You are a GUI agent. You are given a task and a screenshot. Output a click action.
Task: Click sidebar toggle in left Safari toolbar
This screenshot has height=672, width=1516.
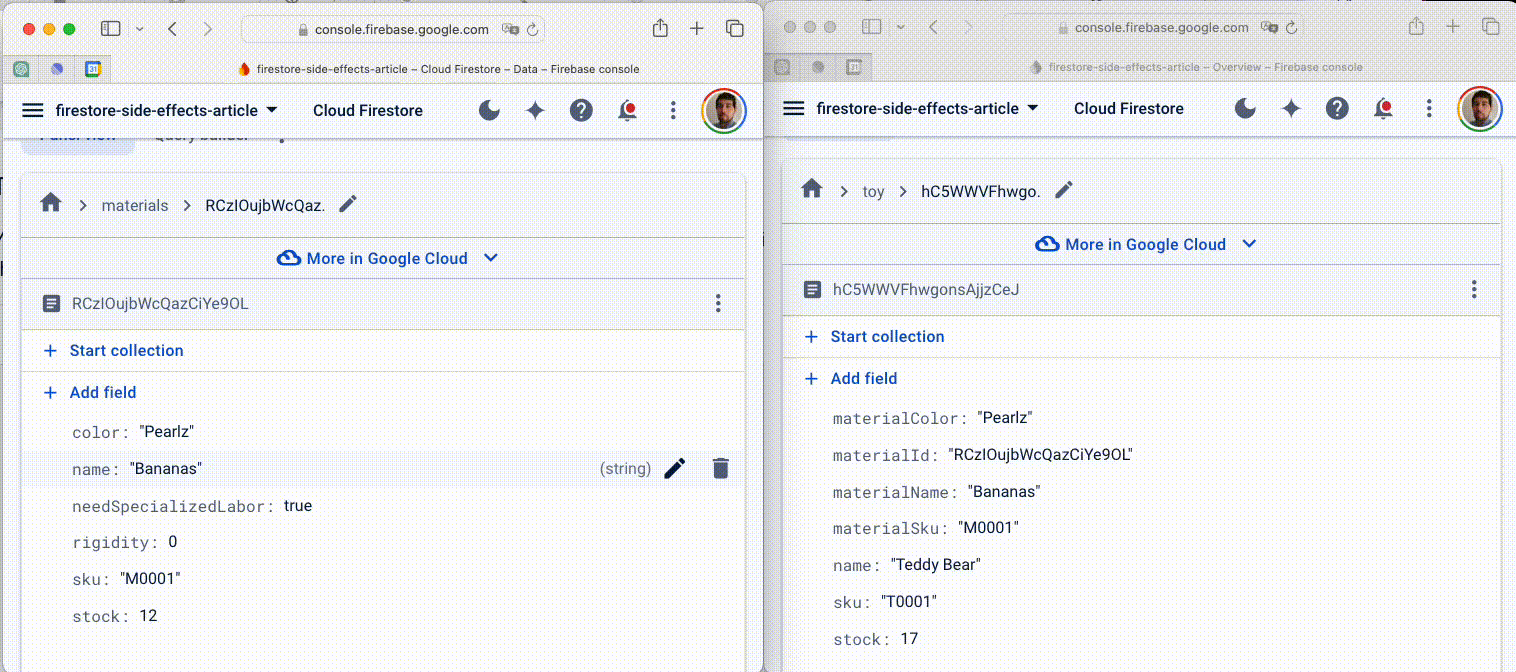(x=110, y=29)
